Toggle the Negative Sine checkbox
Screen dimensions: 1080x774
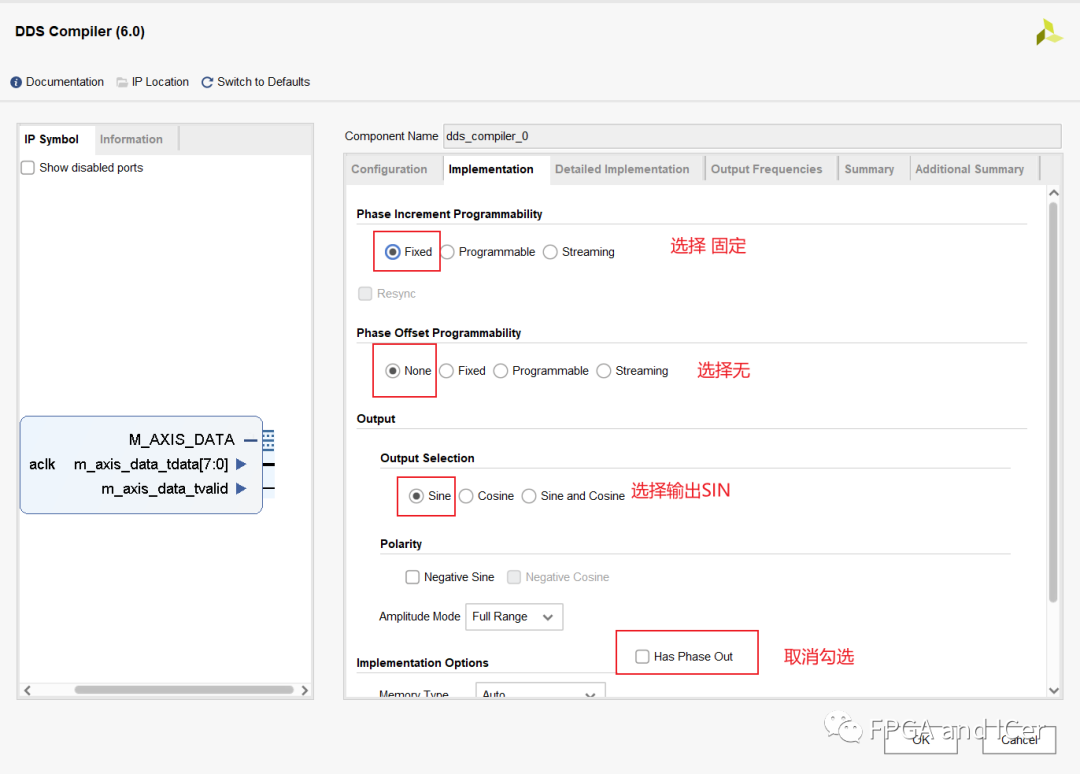click(x=413, y=577)
